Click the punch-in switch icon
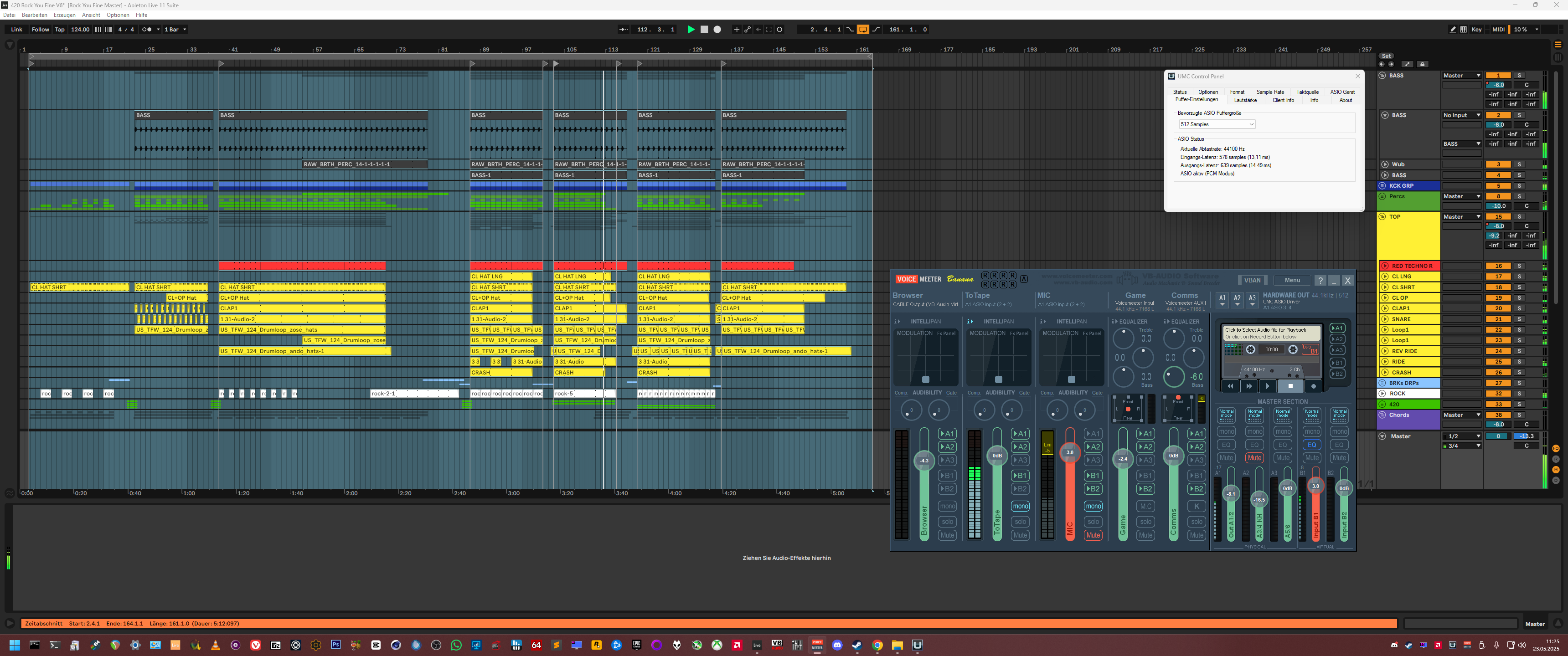Viewport: 1568px width, 656px height. coord(850,29)
